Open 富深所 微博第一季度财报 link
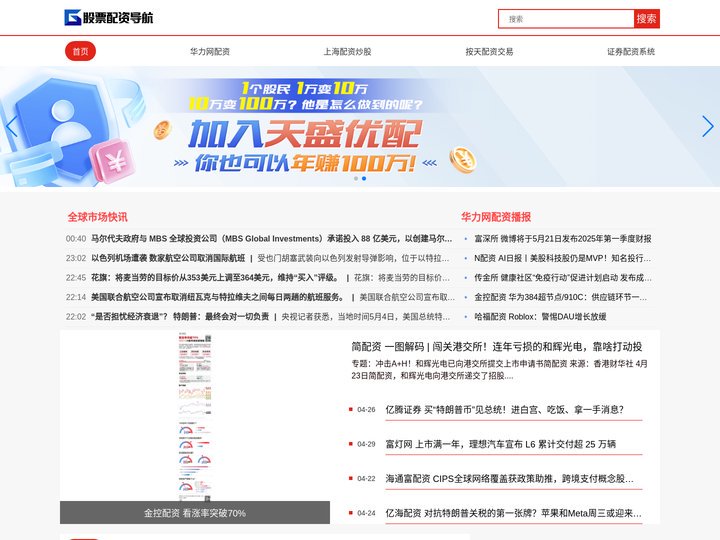Viewport: 720px width, 540px height. (x=562, y=239)
